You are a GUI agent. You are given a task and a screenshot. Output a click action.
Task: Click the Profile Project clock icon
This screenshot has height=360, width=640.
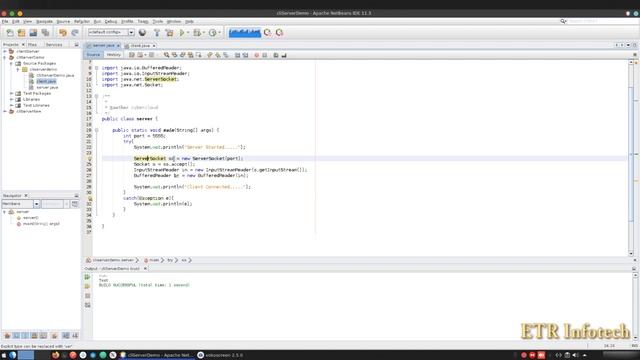212,33
